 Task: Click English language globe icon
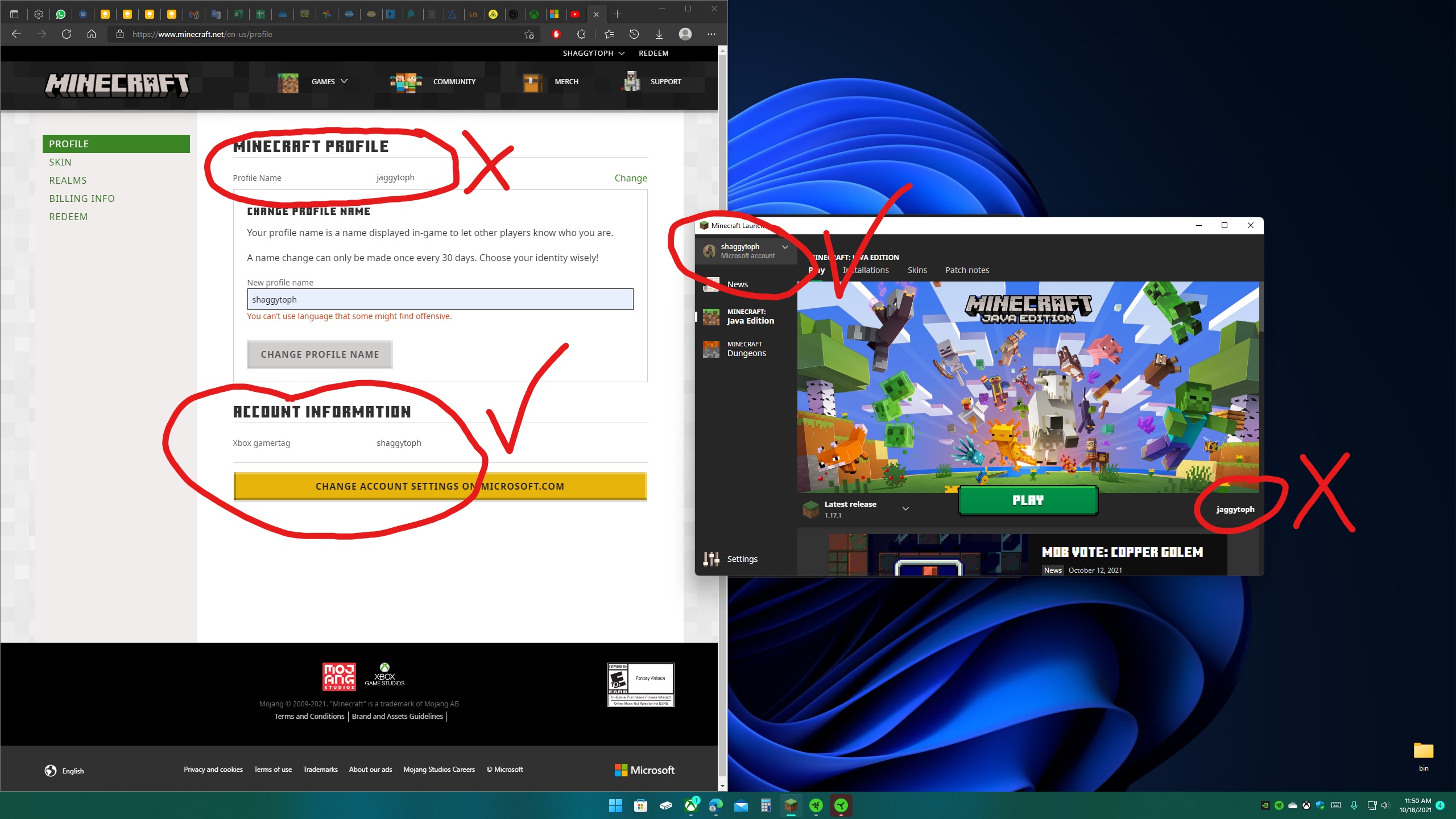[51, 771]
